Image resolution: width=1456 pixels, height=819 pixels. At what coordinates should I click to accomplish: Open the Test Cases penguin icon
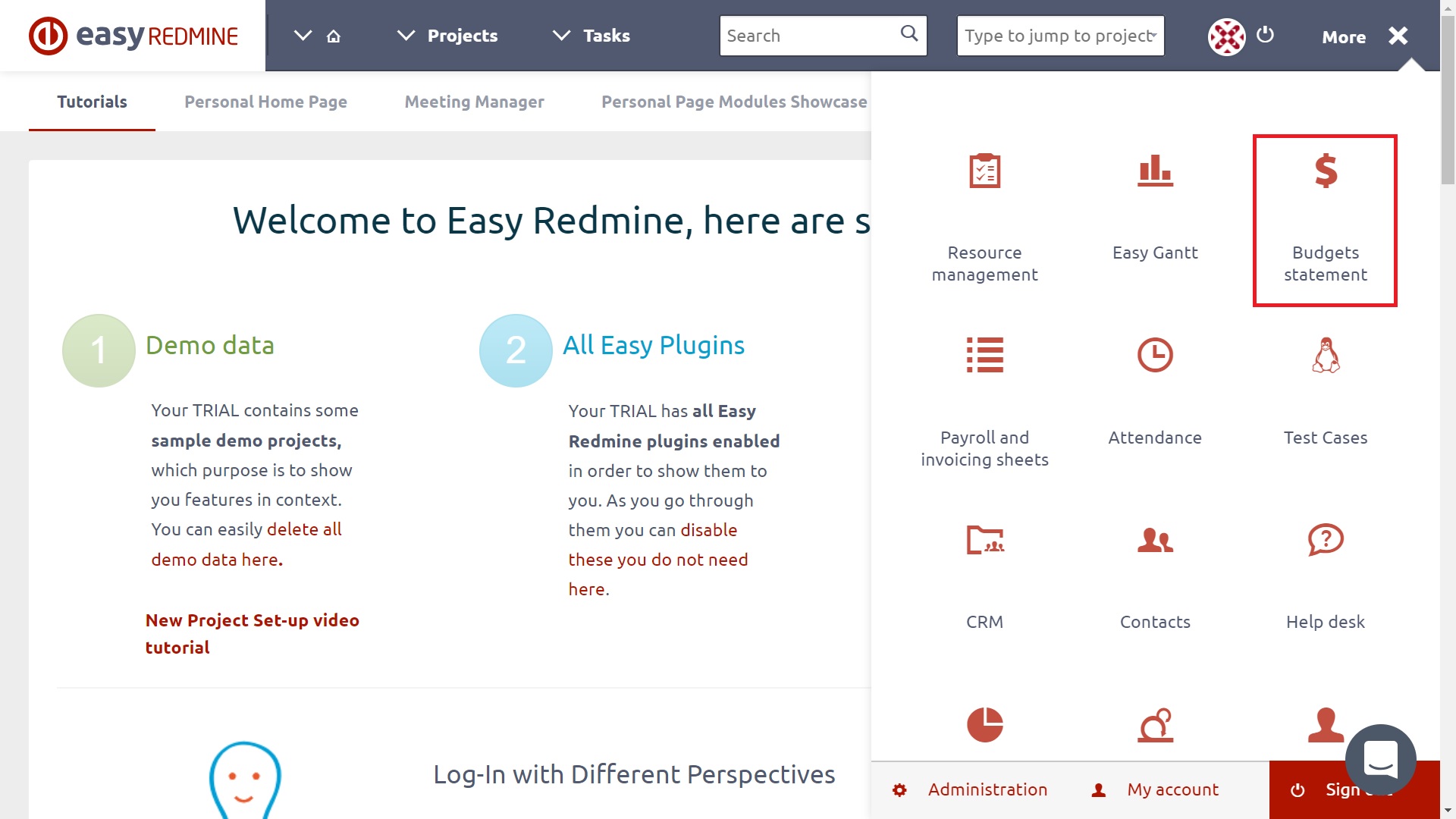point(1326,355)
